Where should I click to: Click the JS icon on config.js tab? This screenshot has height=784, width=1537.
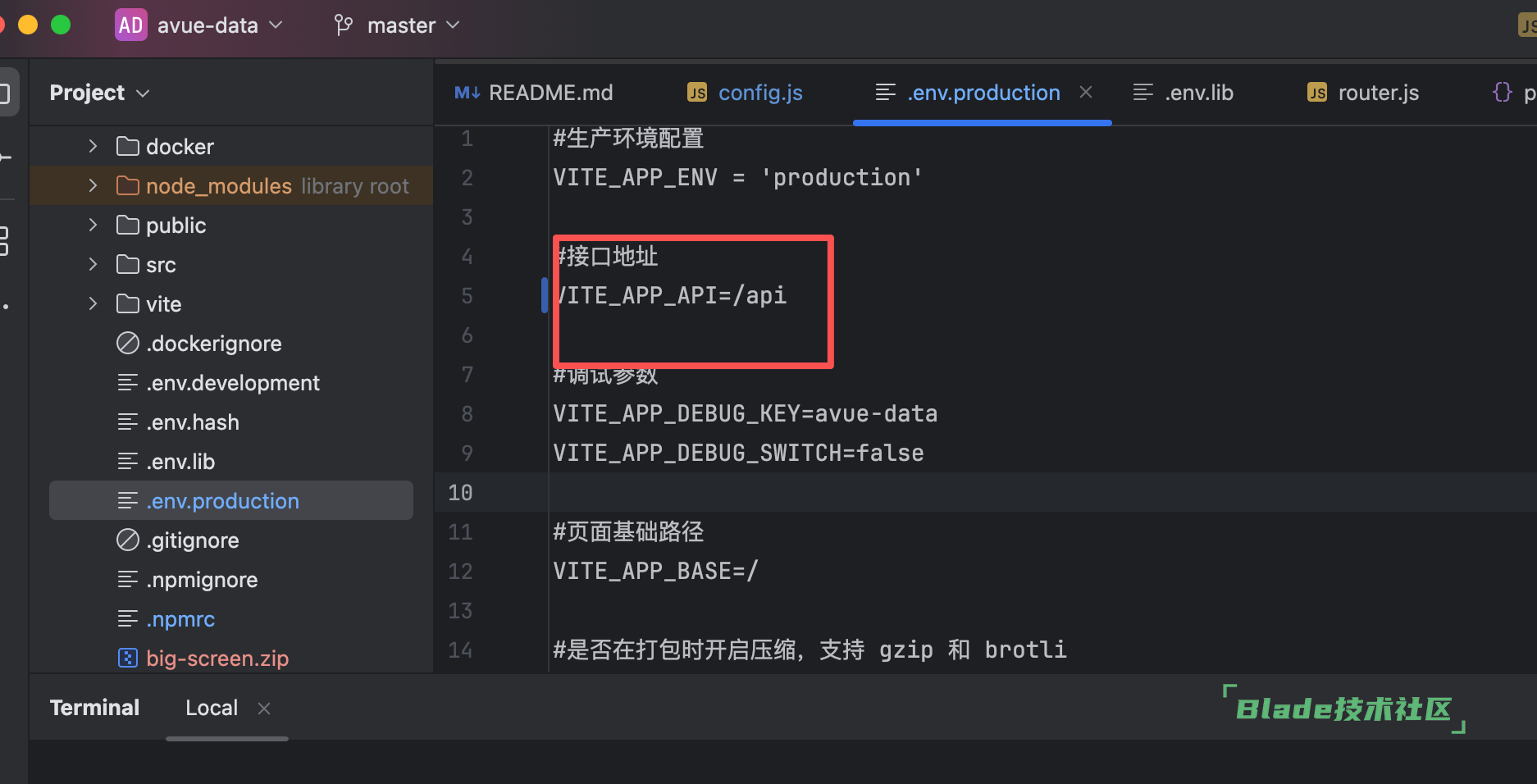[696, 93]
